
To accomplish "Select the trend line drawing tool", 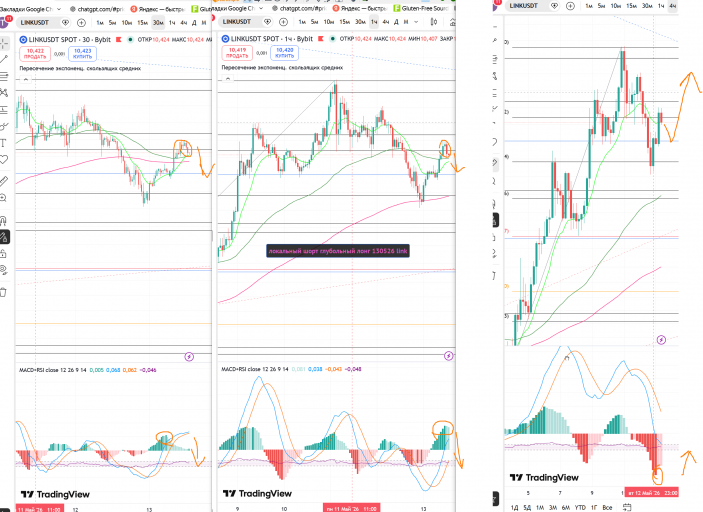I will tap(4, 59).
